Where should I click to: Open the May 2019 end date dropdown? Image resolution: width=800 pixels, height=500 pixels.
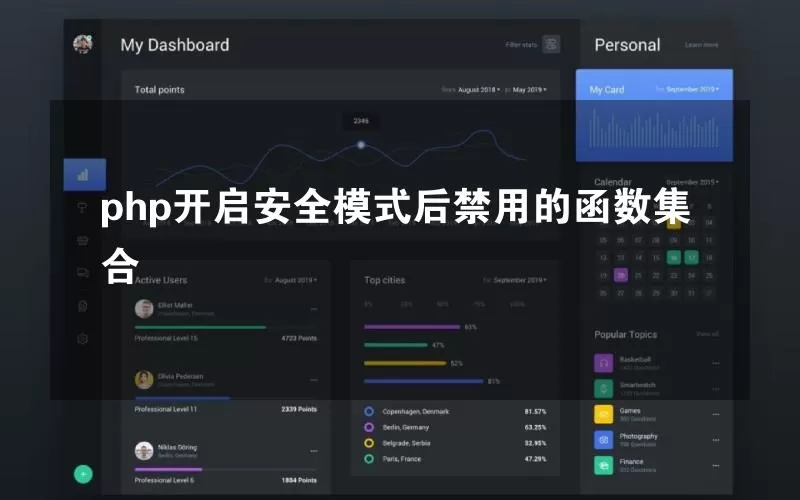pyautogui.click(x=530, y=90)
